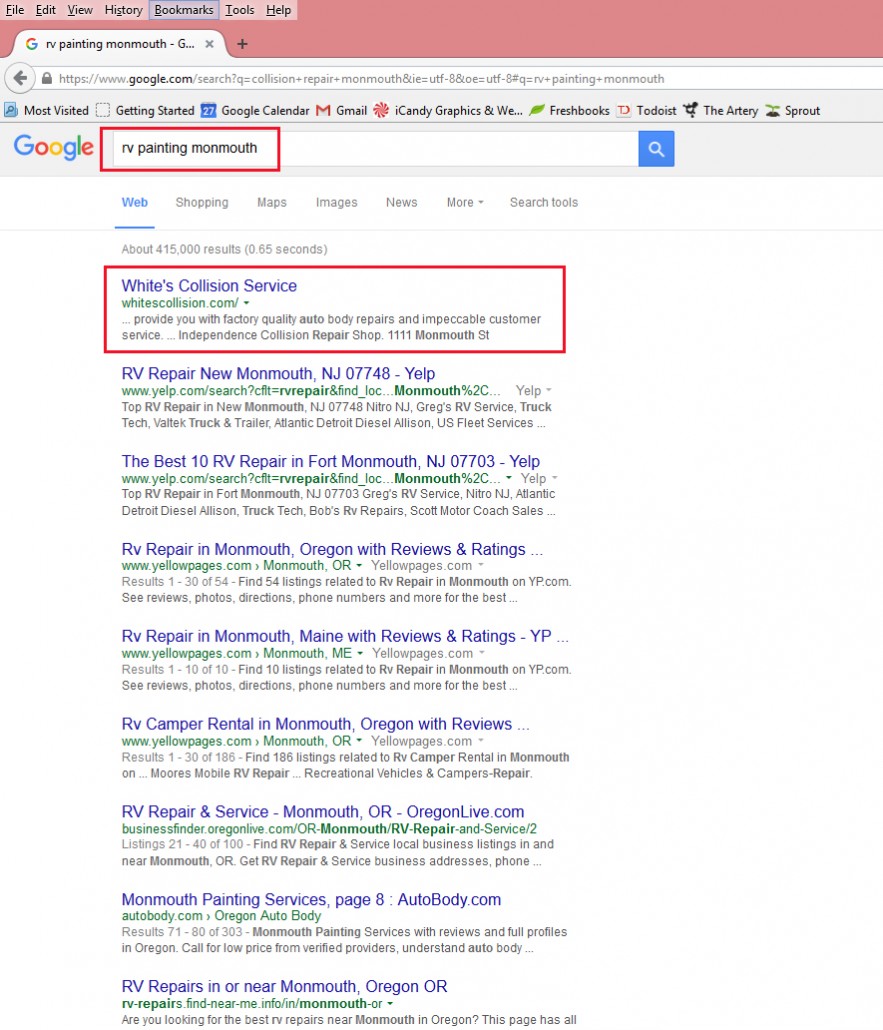The height and width of the screenshot is (1030, 883).
Task: Open Rv Camper Rental in Monmouth result
Action: tap(325, 724)
